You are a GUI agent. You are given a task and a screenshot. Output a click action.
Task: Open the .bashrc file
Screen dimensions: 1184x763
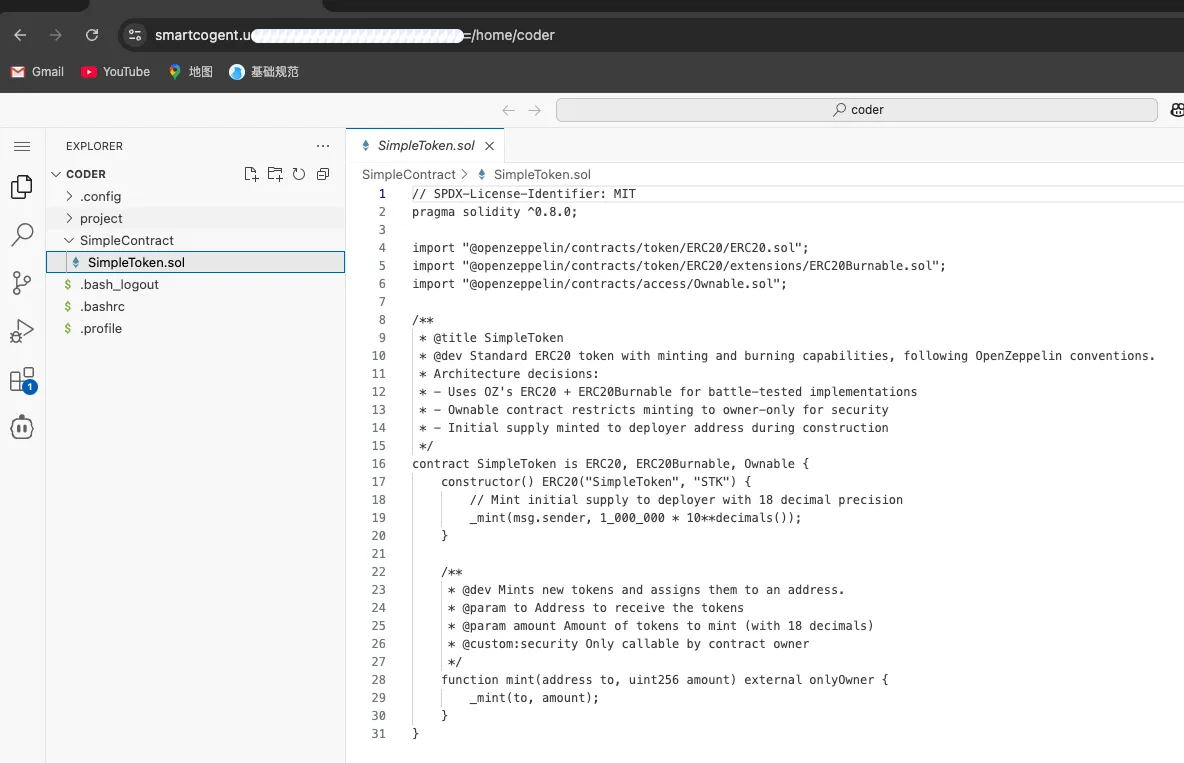196,307
